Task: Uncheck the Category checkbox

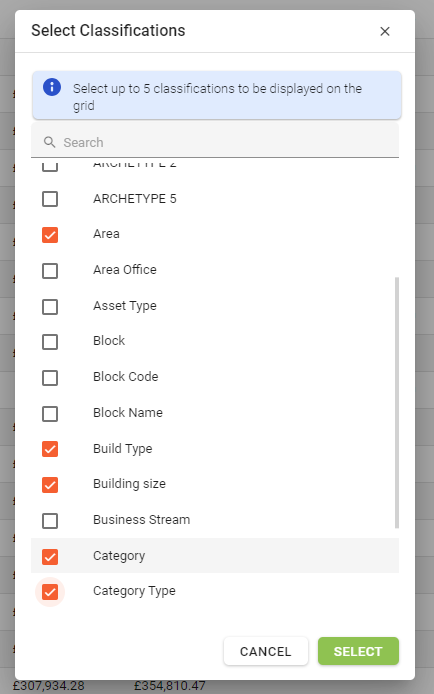Action: click(x=50, y=556)
